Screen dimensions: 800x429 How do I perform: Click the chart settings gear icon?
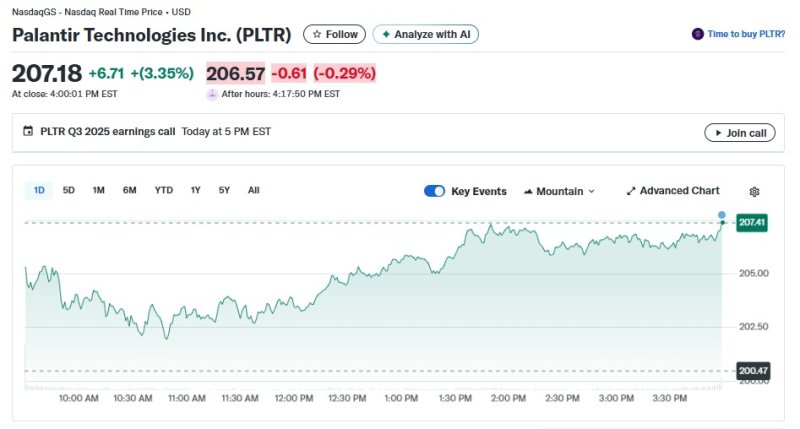click(754, 191)
